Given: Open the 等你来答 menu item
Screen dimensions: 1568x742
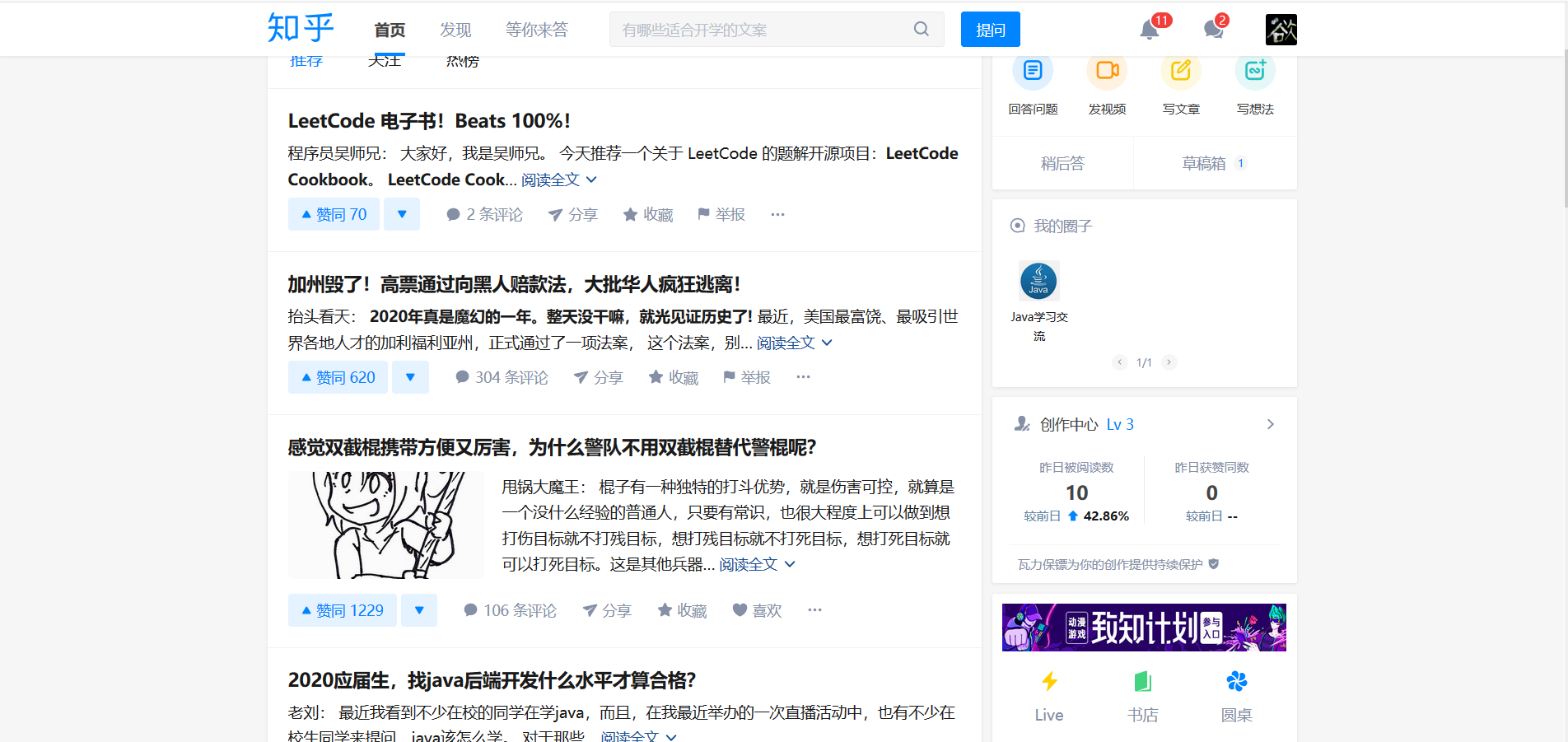Looking at the screenshot, I should click(x=536, y=29).
